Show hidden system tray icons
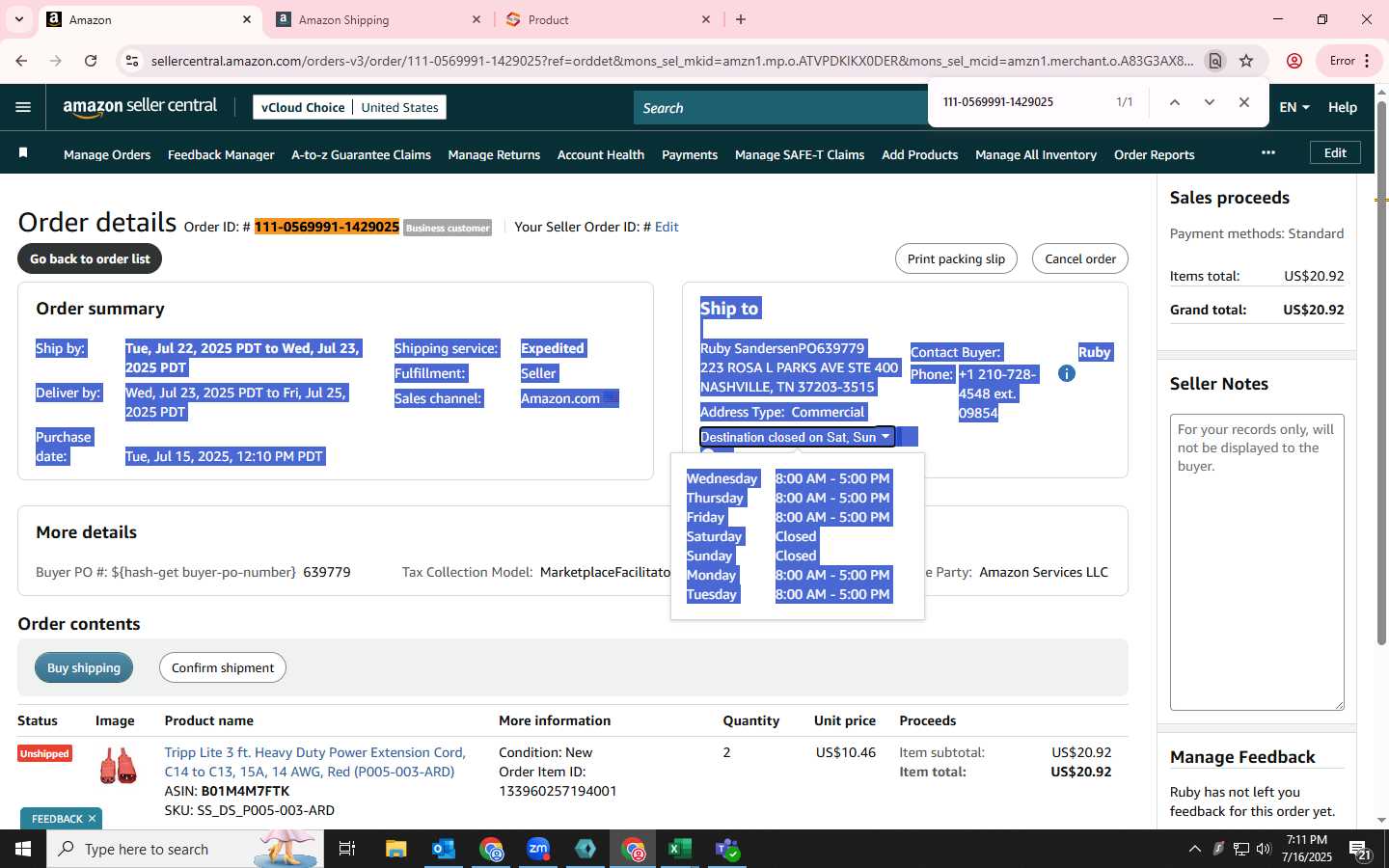 (x=1194, y=849)
